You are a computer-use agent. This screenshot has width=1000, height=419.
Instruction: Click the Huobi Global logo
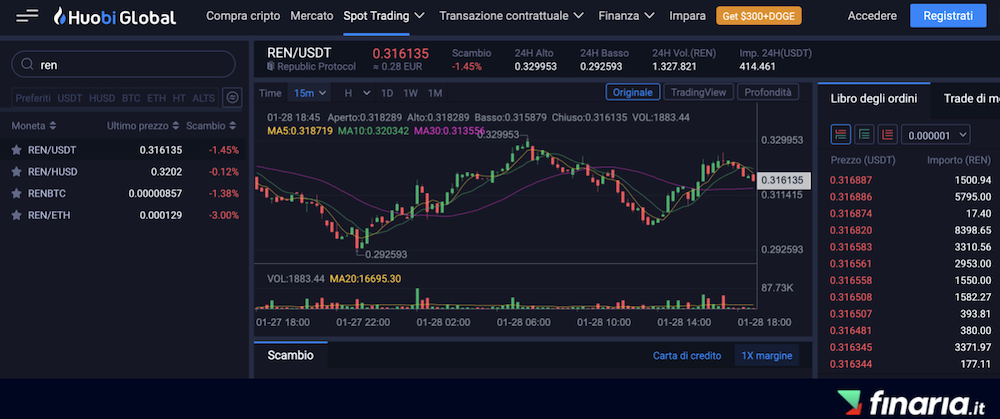click(x=115, y=16)
